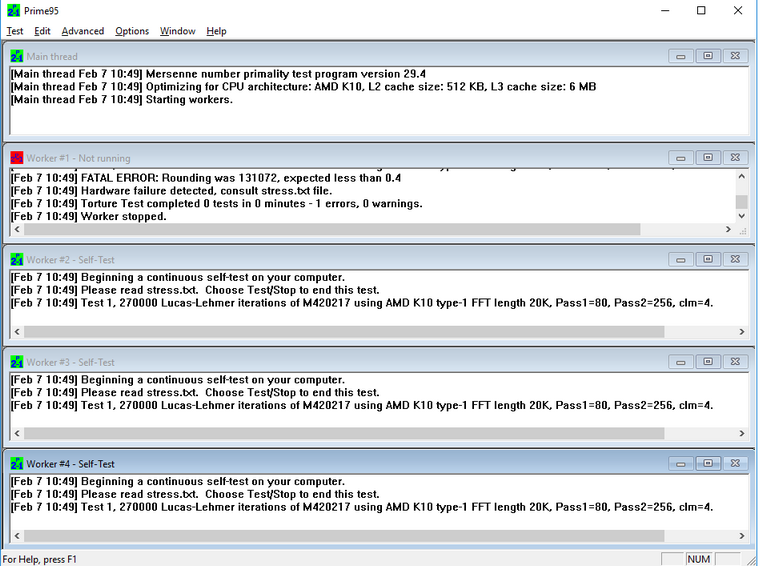Minimize the Main thread child window

[680, 56]
